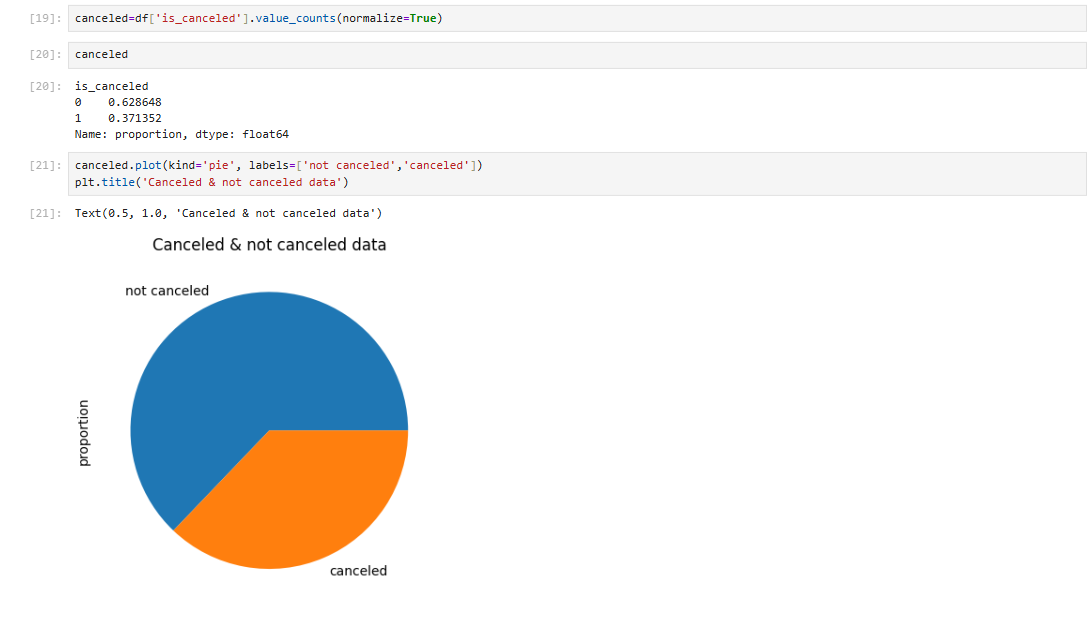
Task: Click the [19] input prompt label
Action: [45, 19]
